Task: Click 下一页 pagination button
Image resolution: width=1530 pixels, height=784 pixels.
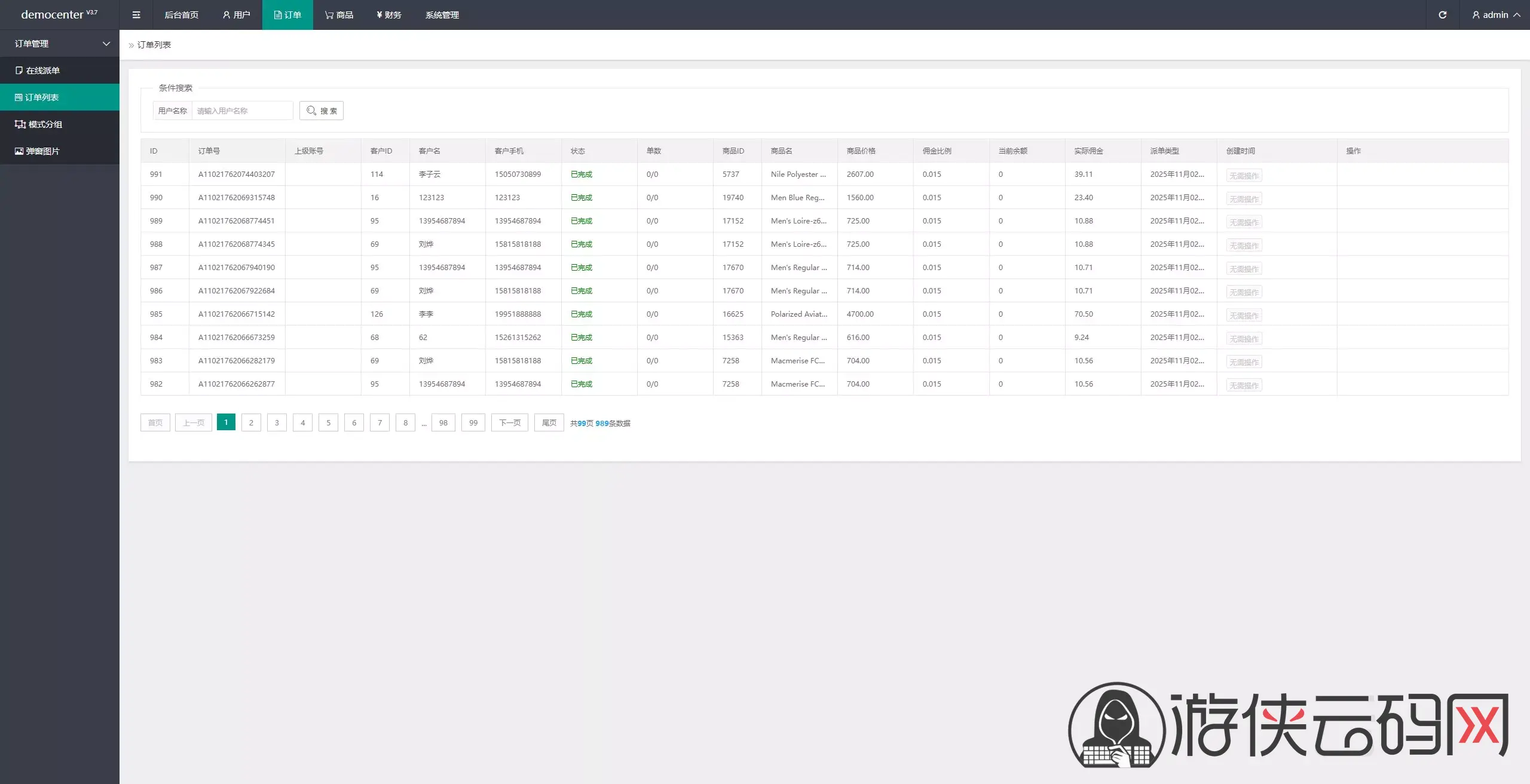Action: pos(509,422)
